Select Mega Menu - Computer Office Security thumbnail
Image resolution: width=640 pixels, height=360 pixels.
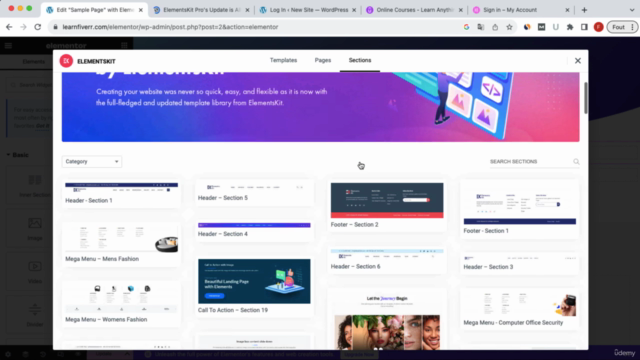520,304
